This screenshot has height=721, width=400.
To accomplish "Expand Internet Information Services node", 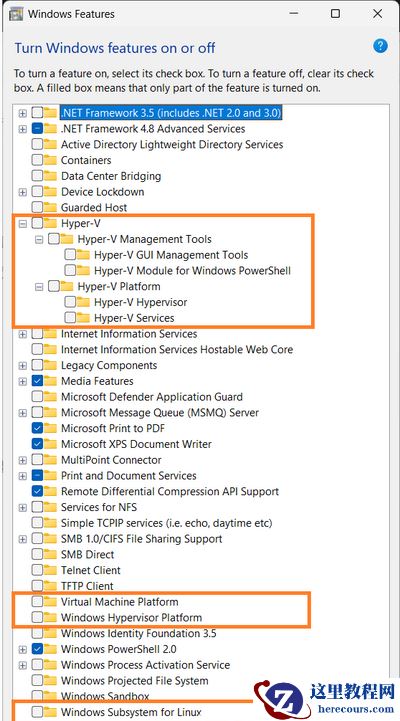I will [x=23, y=334].
